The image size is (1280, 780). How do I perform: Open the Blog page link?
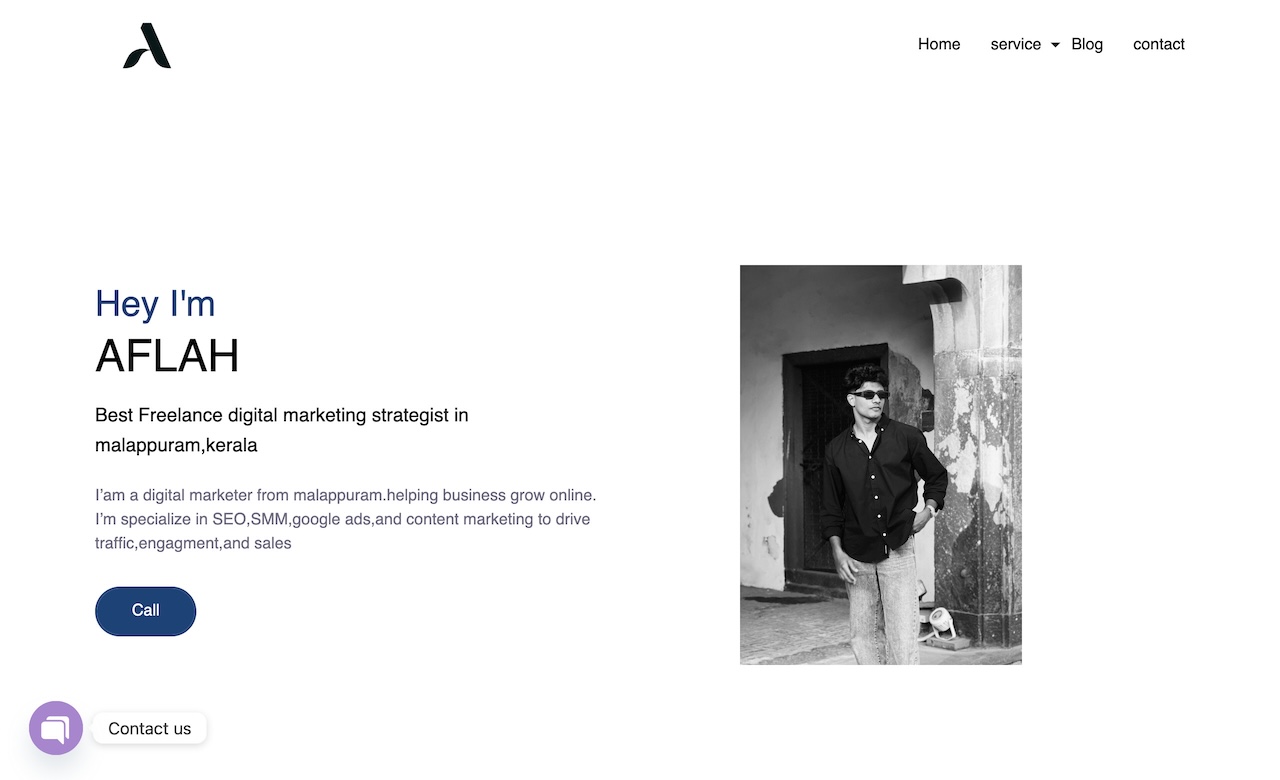pyautogui.click(x=1087, y=44)
